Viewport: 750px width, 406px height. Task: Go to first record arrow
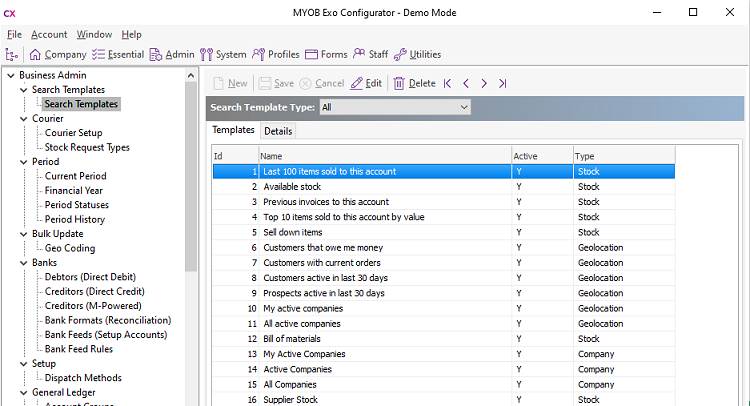[x=448, y=83]
